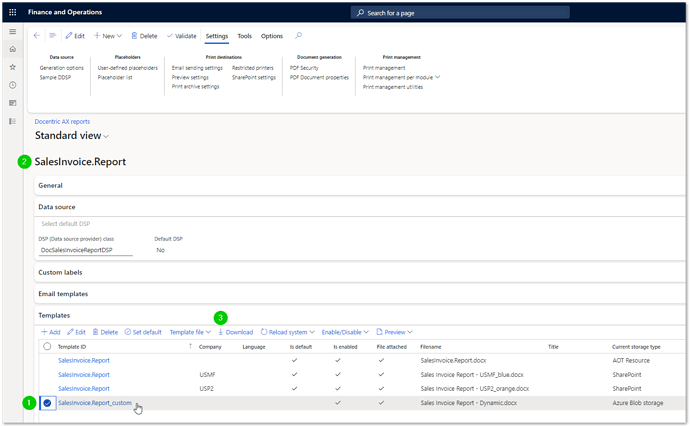The height and width of the screenshot is (426, 690).
Task: Click Set default in Templates toolbar
Action: pyautogui.click(x=143, y=332)
